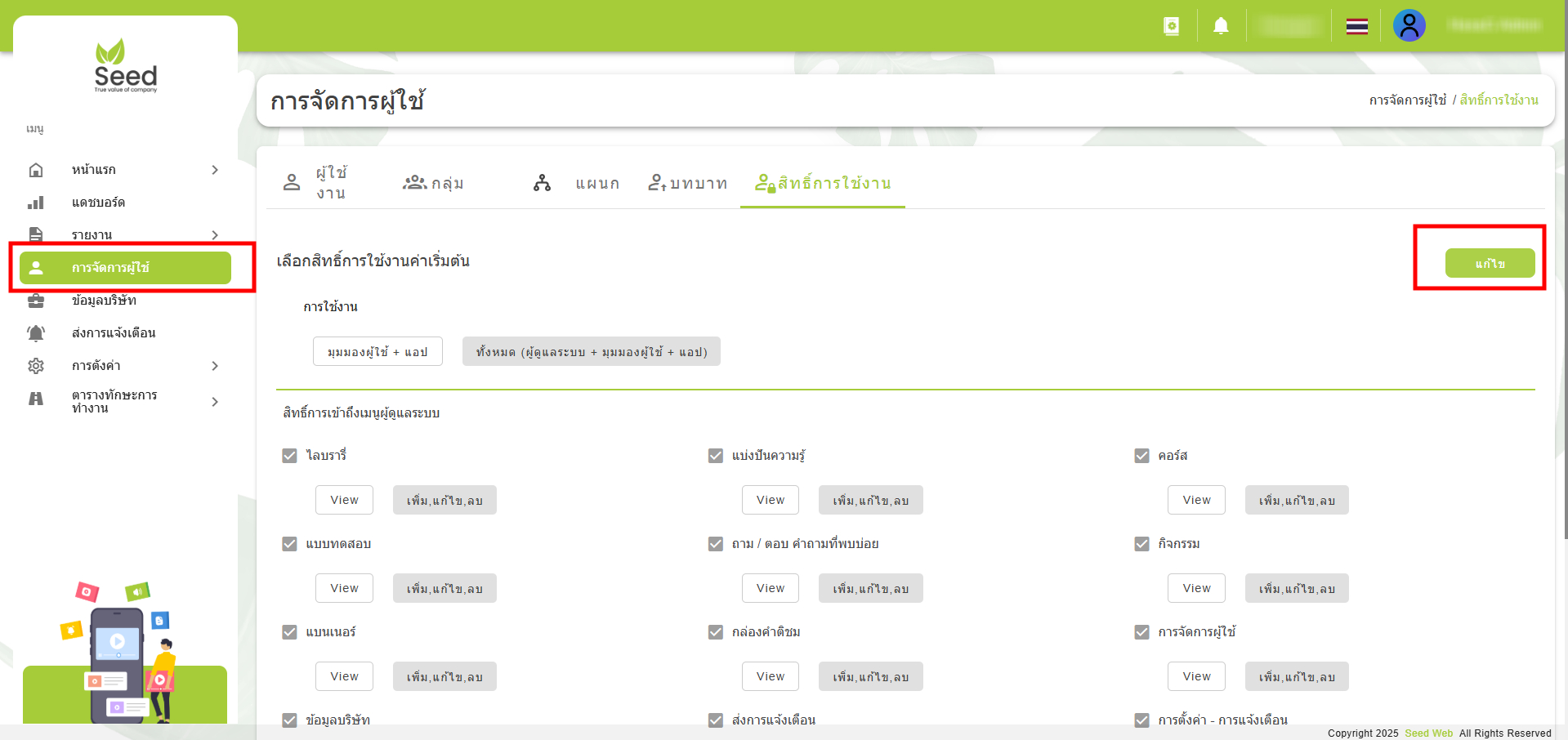
Task: Expand the รายงาน menu chevron
Action: pyautogui.click(x=215, y=234)
